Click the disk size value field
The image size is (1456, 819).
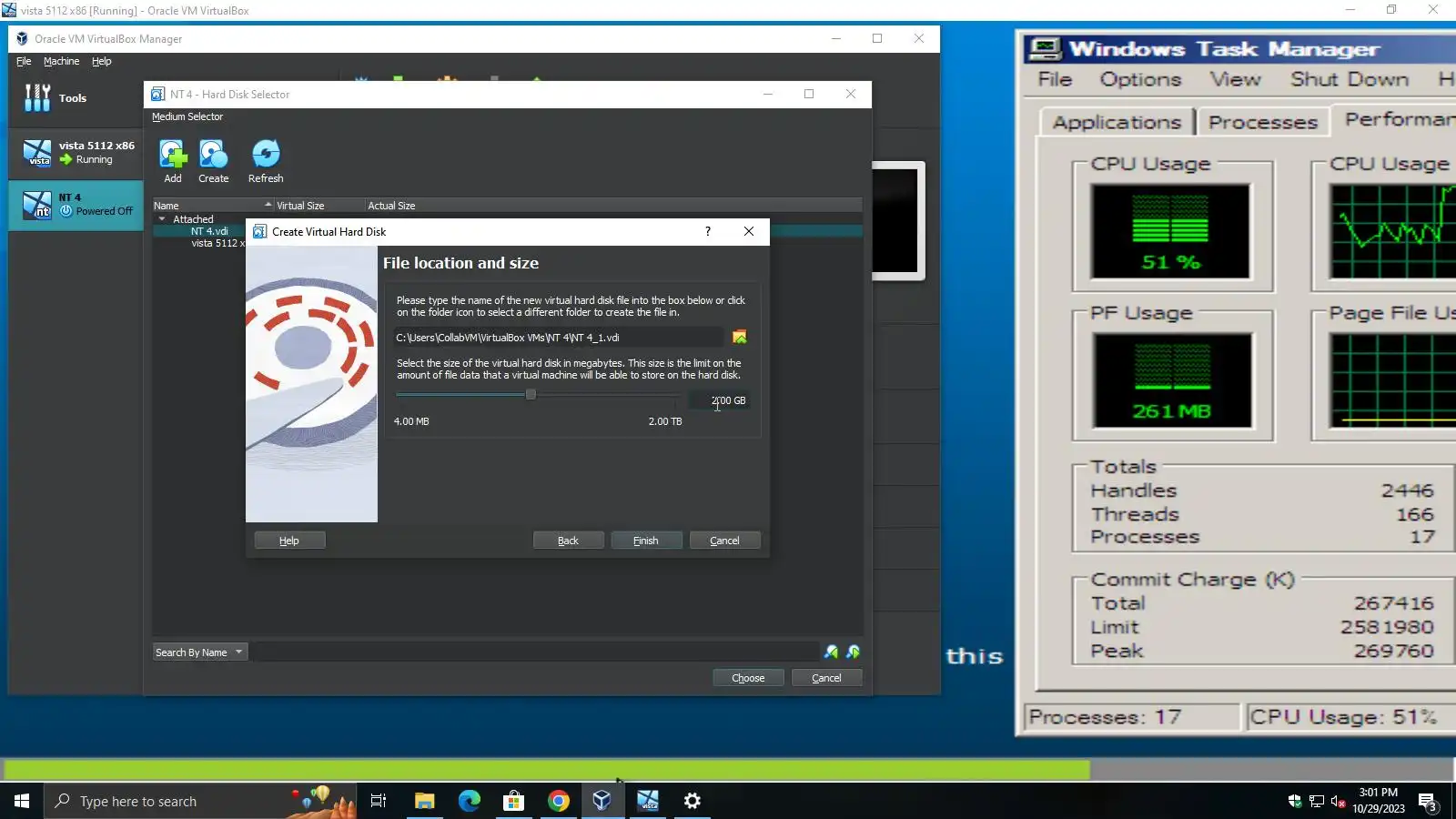[719, 400]
